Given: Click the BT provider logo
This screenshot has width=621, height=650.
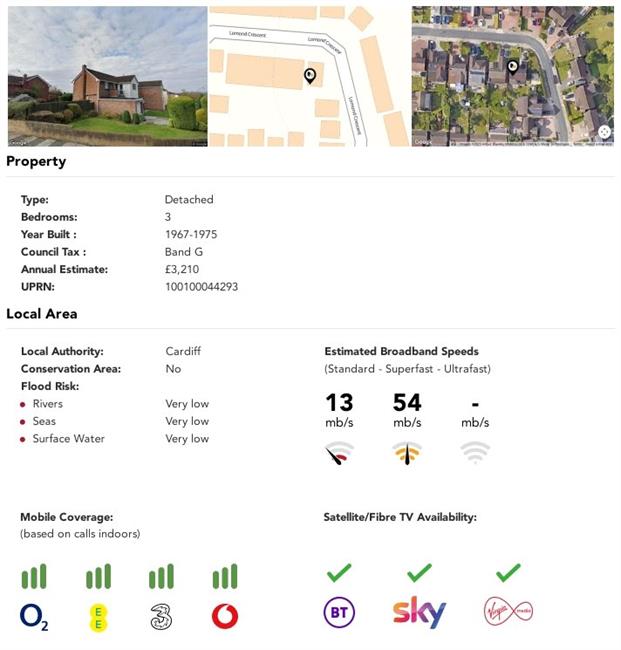Looking at the screenshot, I should coord(339,612).
